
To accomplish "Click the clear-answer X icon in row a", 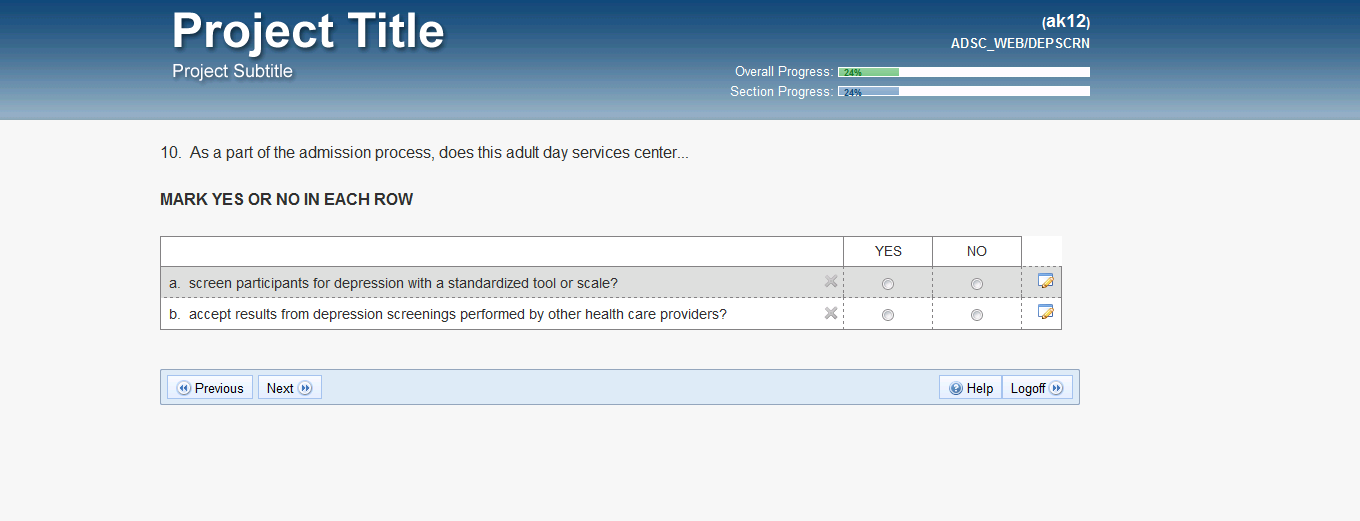I will point(830,282).
